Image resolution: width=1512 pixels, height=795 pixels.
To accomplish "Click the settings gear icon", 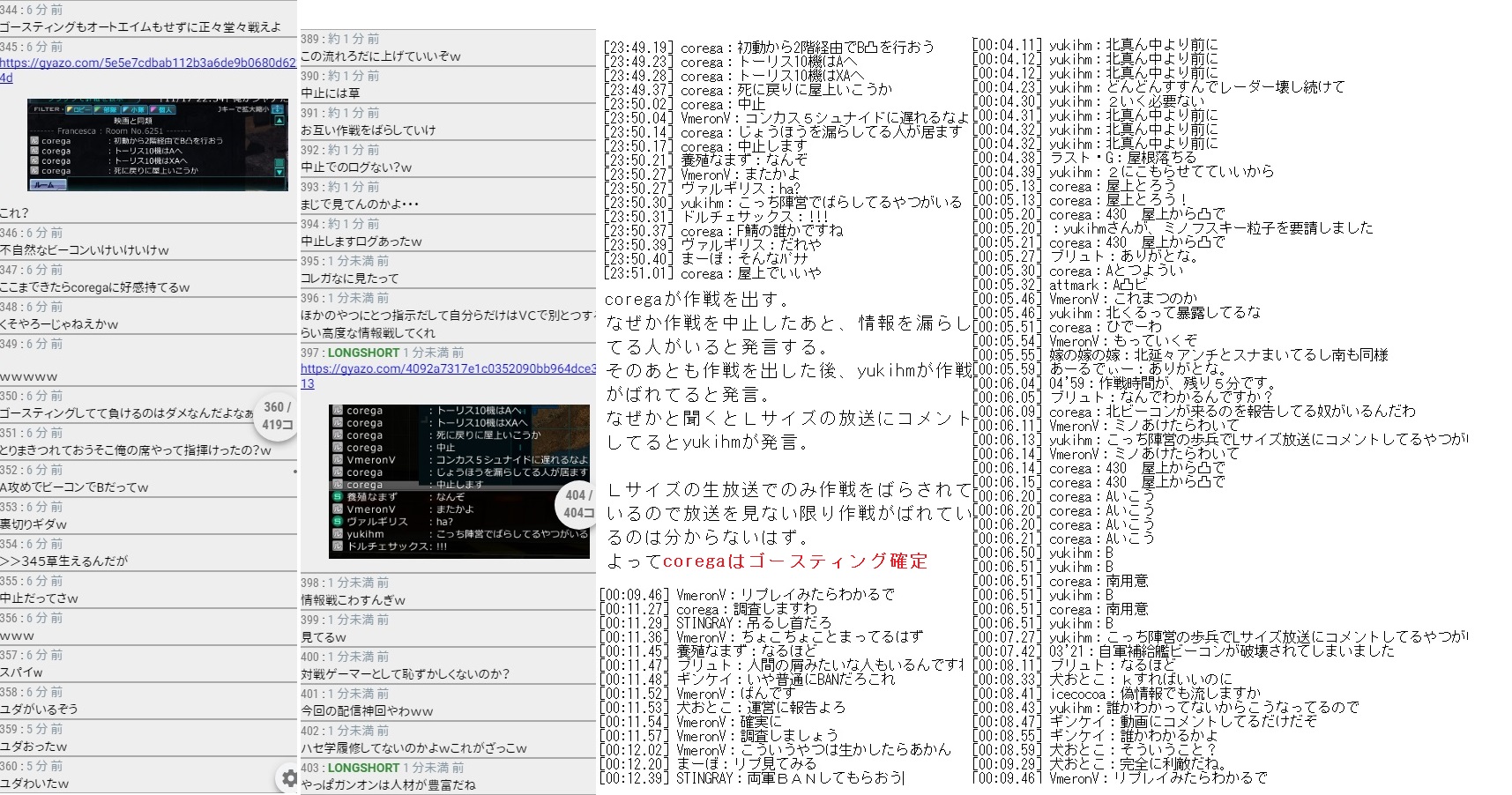I will [288, 777].
